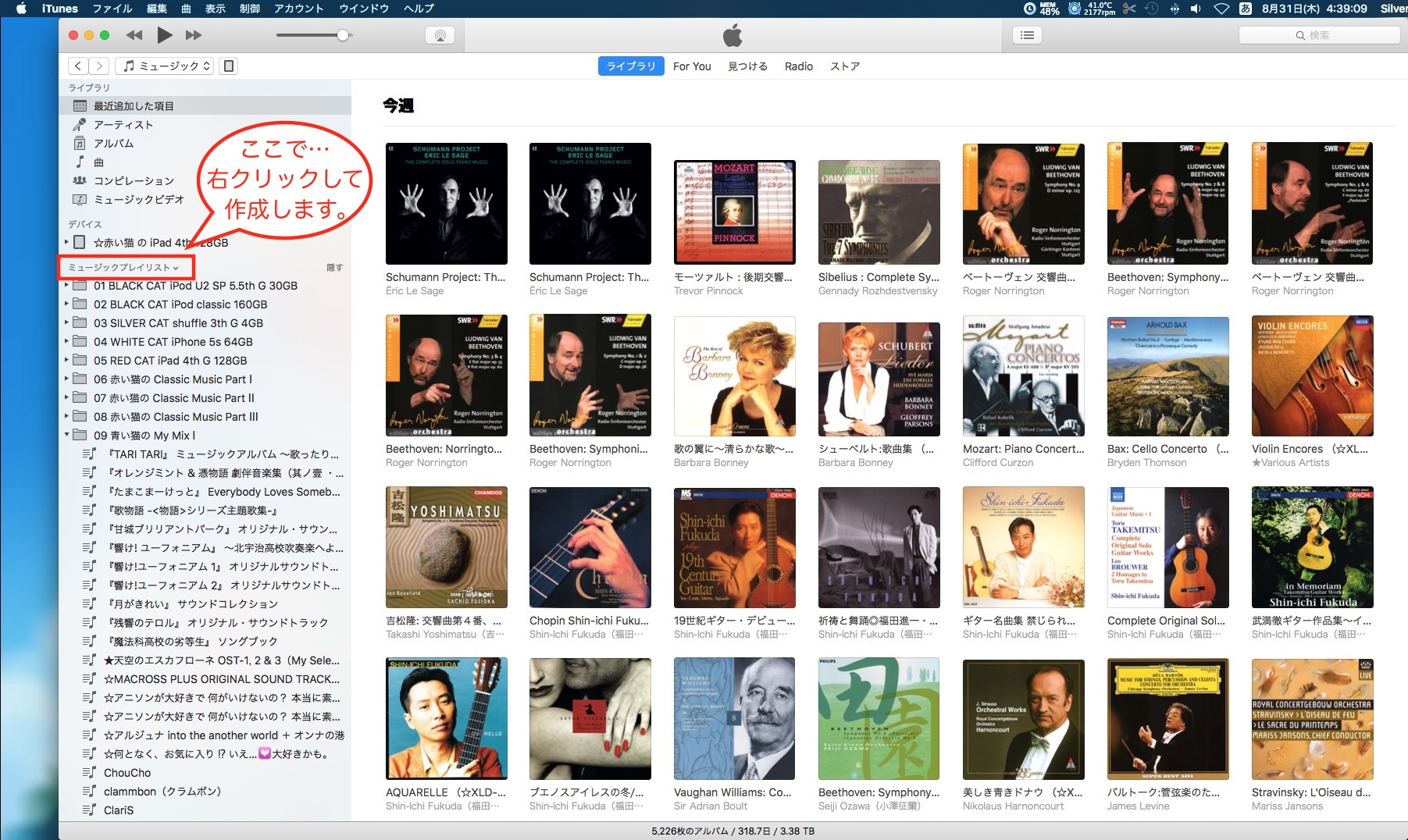Go back with the left navigation arrow
Screen dimensions: 1408x840
[x=78, y=66]
